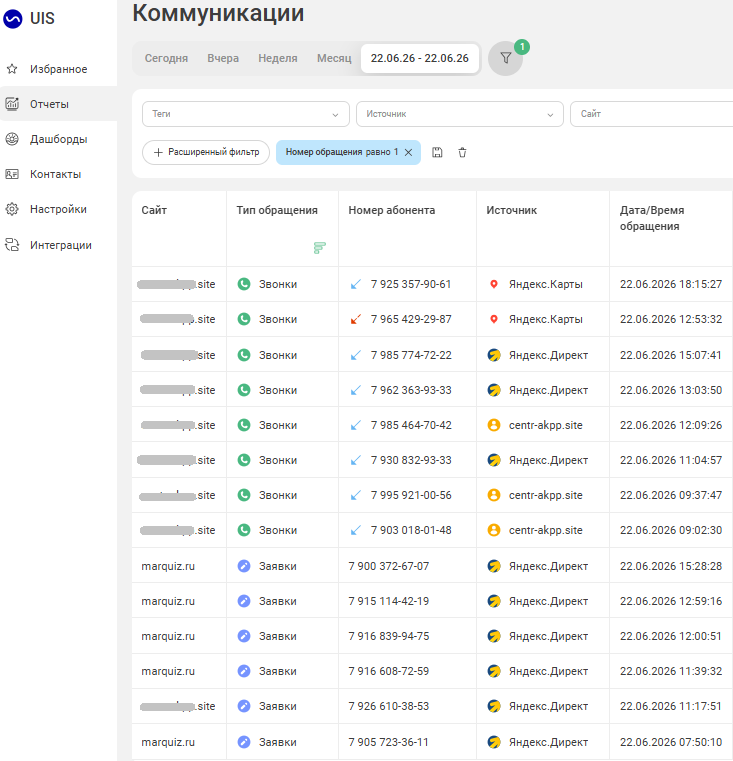Select phone number 7 916 608-72-59
The height and width of the screenshot is (761, 733).
389,671
